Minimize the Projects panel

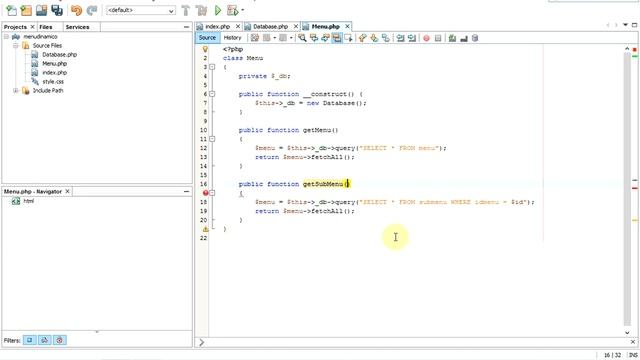coord(187,27)
